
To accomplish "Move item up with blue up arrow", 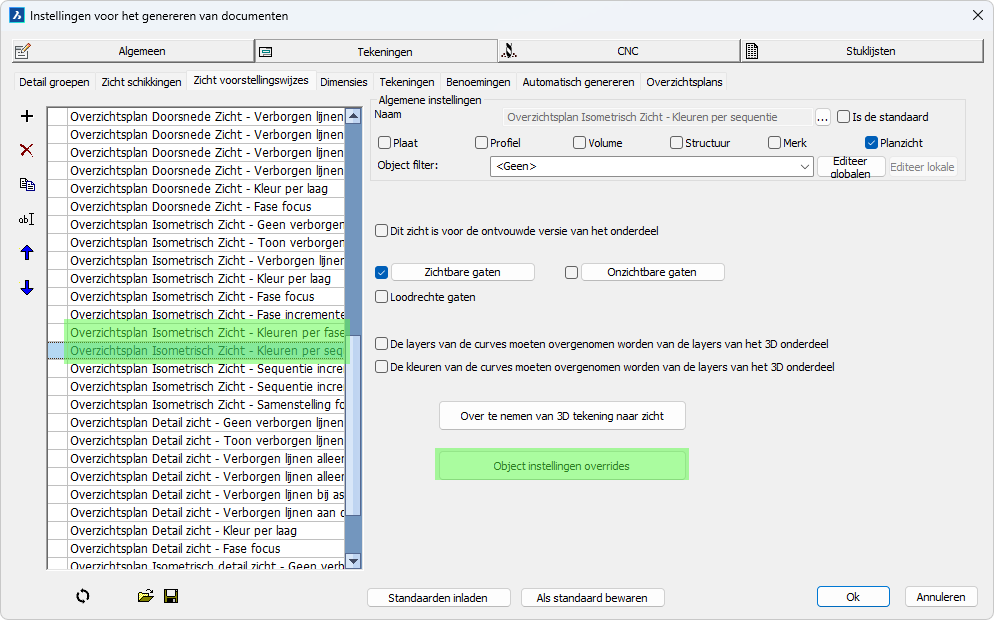I will (27, 253).
